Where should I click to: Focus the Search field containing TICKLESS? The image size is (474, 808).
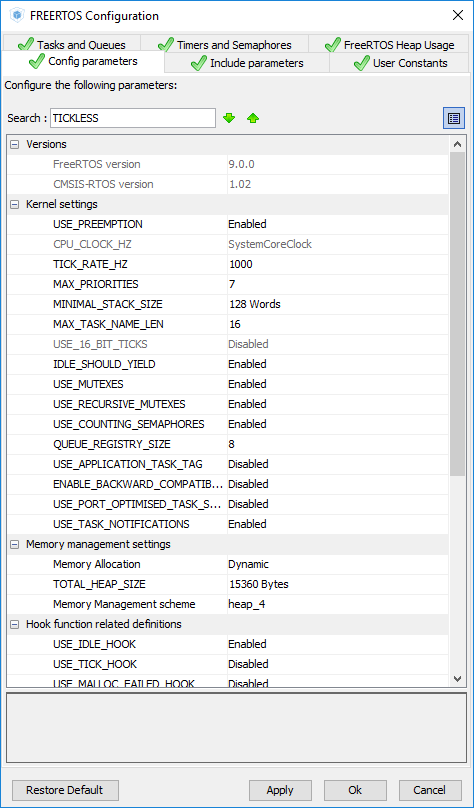[133, 118]
